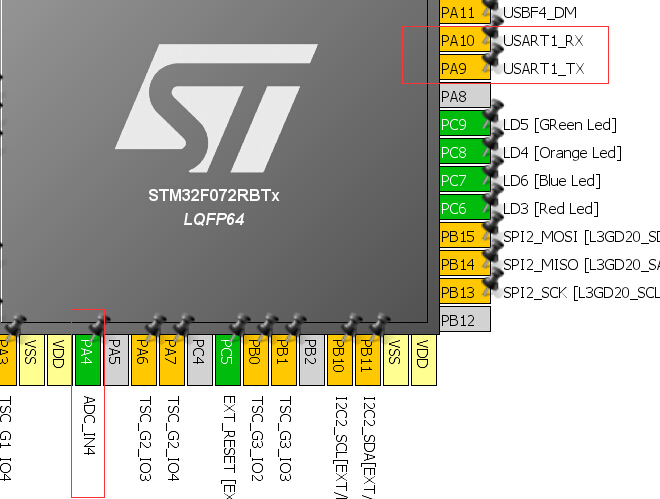Click the TSC_G3_IO3 signal label
The height and width of the screenshot is (499, 660).
coord(285,438)
